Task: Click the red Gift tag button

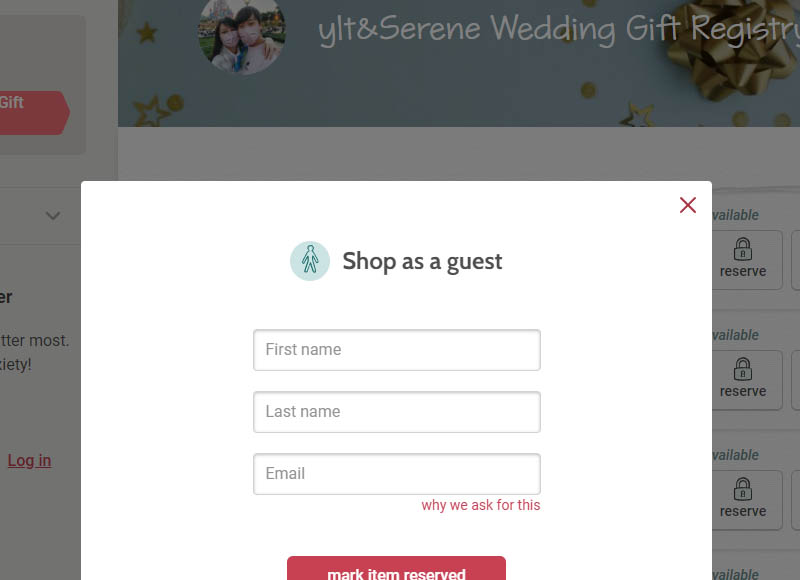Action: pos(32,113)
